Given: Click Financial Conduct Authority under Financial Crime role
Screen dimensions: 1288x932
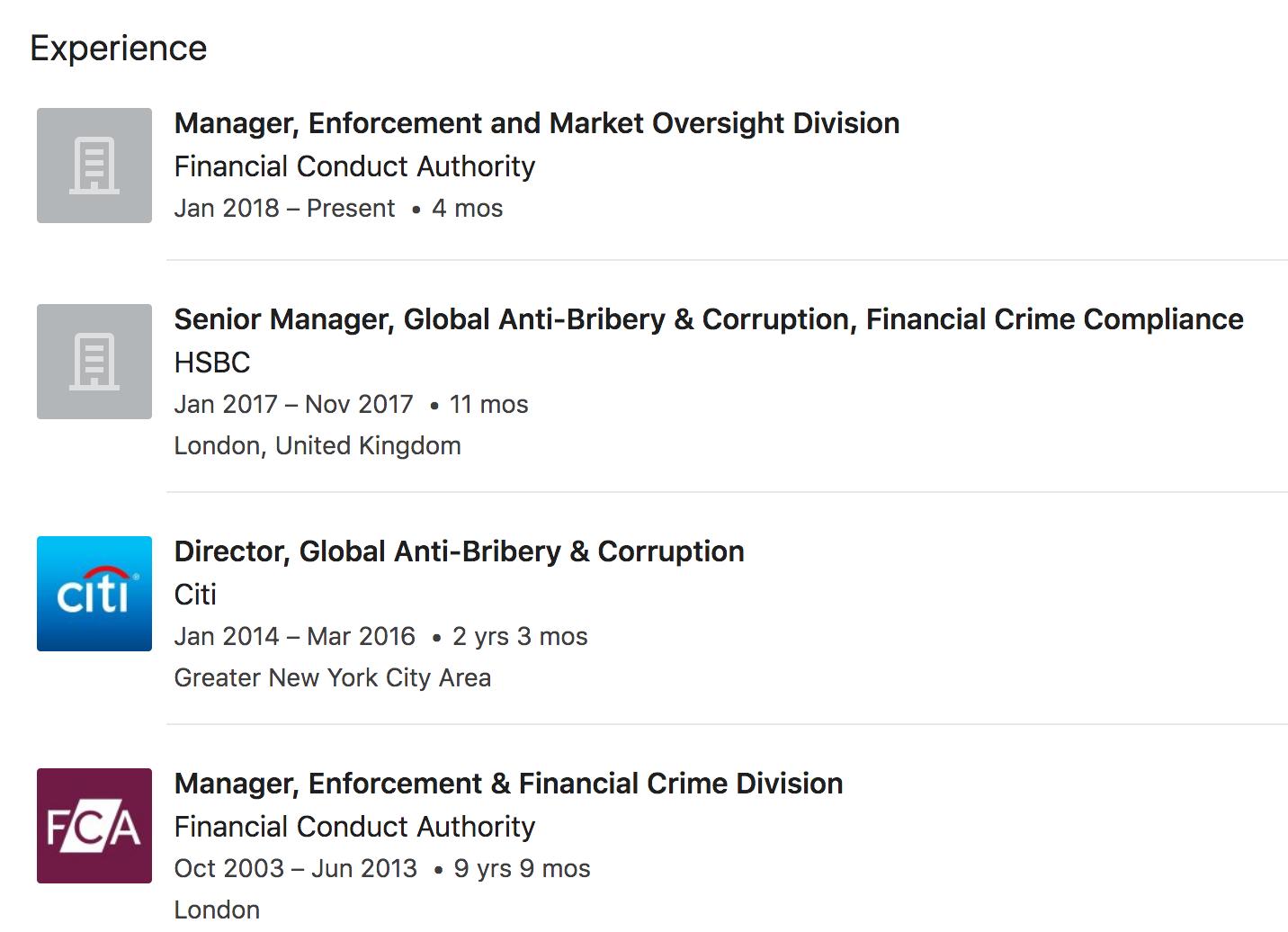Looking at the screenshot, I should 355,827.
